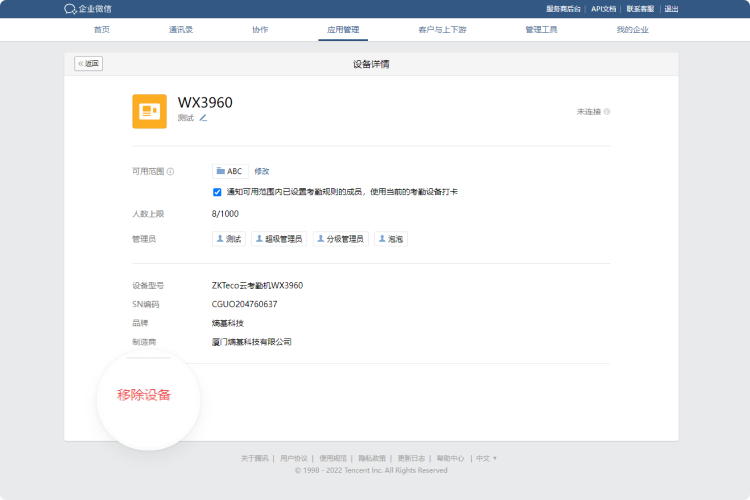Select the 测试 administrator tag
750x500 pixels.
tap(229, 239)
